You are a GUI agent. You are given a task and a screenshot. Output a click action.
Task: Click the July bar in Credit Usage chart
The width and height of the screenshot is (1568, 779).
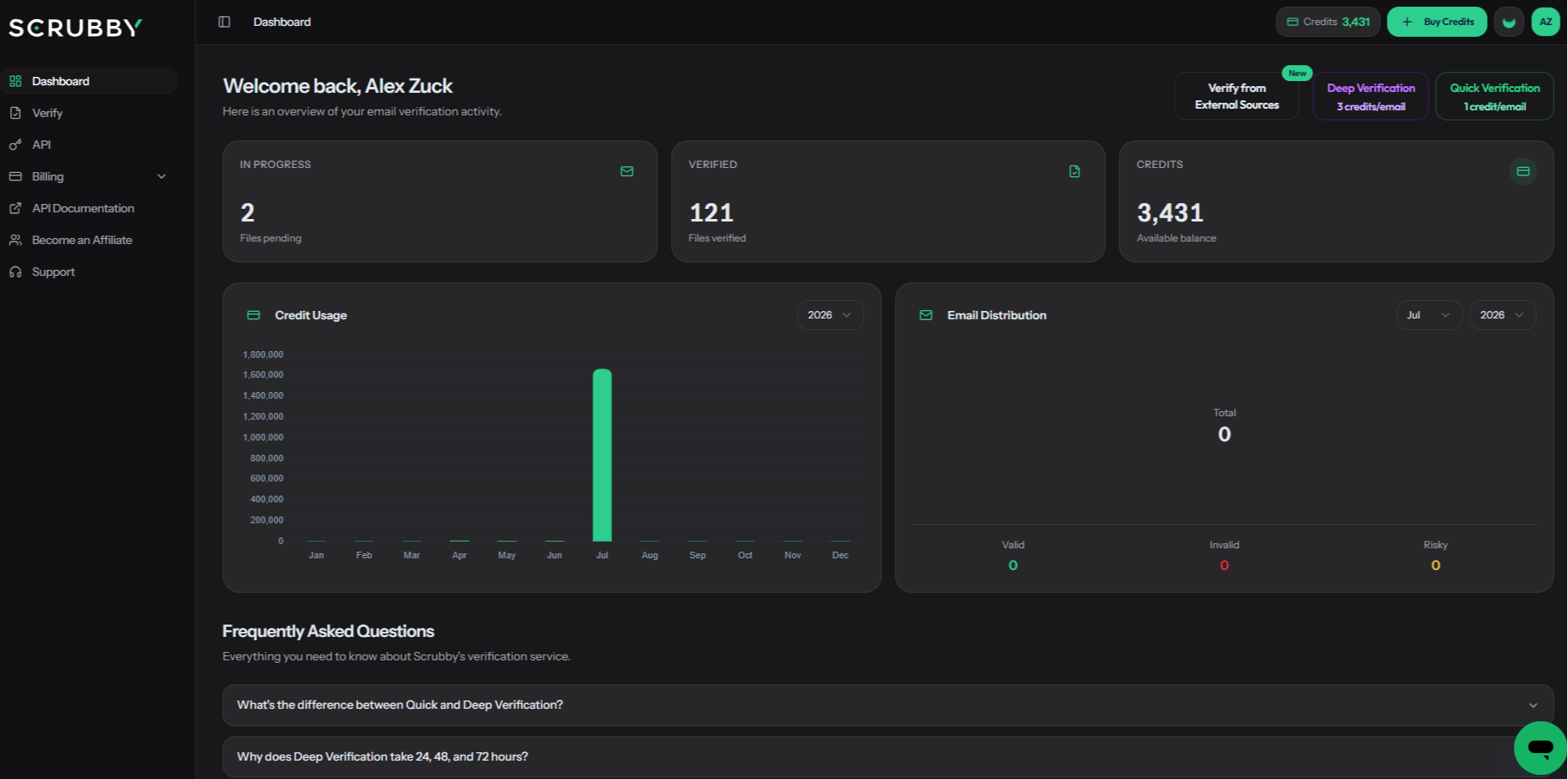(x=602, y=456)
